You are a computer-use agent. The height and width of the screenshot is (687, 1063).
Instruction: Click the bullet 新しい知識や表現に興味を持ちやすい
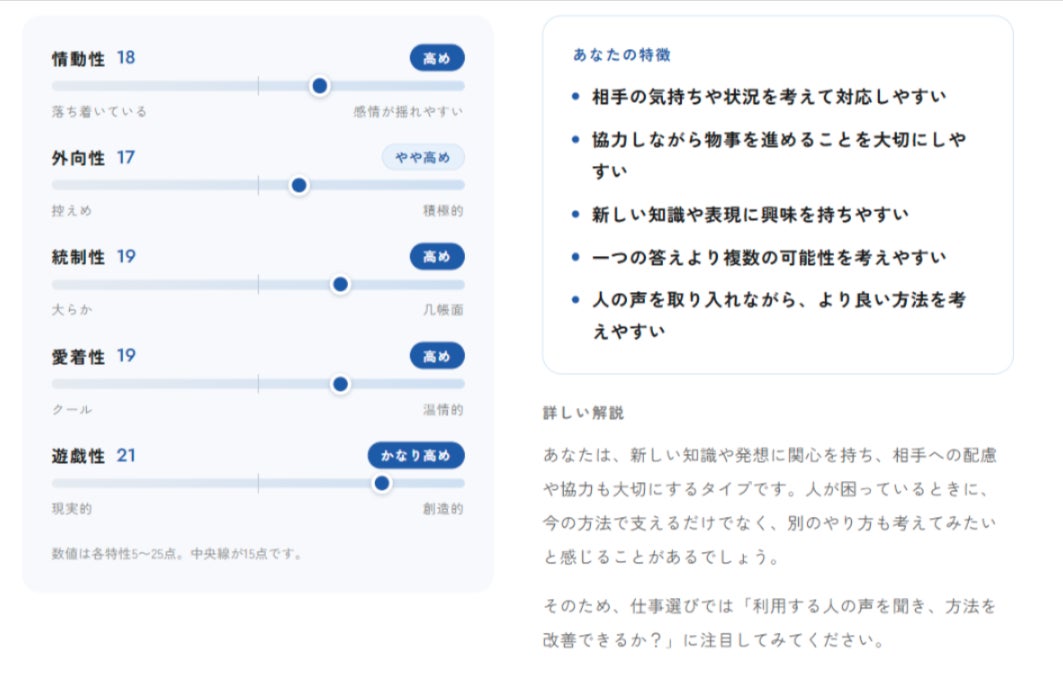tap(750, 215)
